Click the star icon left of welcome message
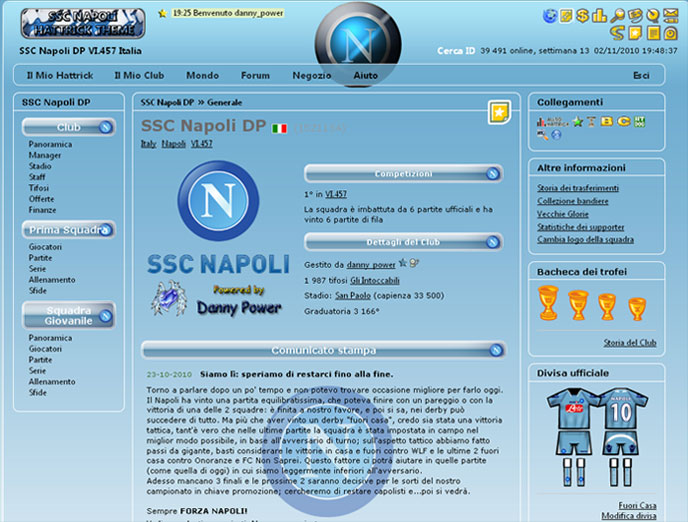This screenshot has height=522, width=688. click(x=162, y=14)
